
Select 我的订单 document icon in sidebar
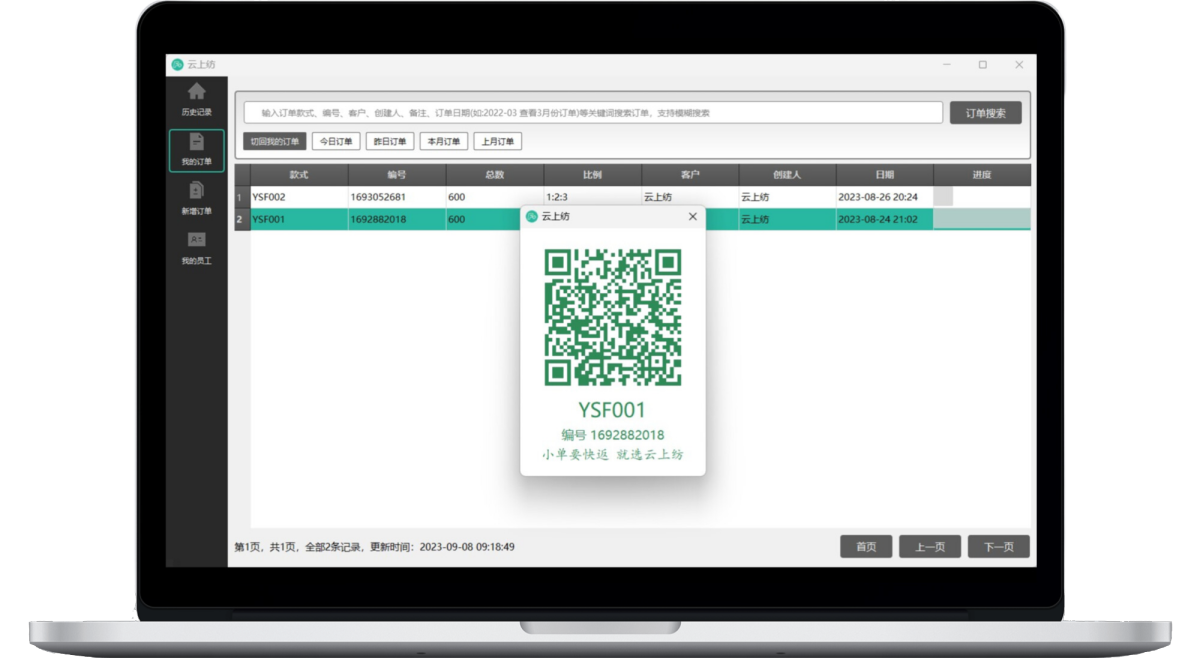click(x=196, y=143)
